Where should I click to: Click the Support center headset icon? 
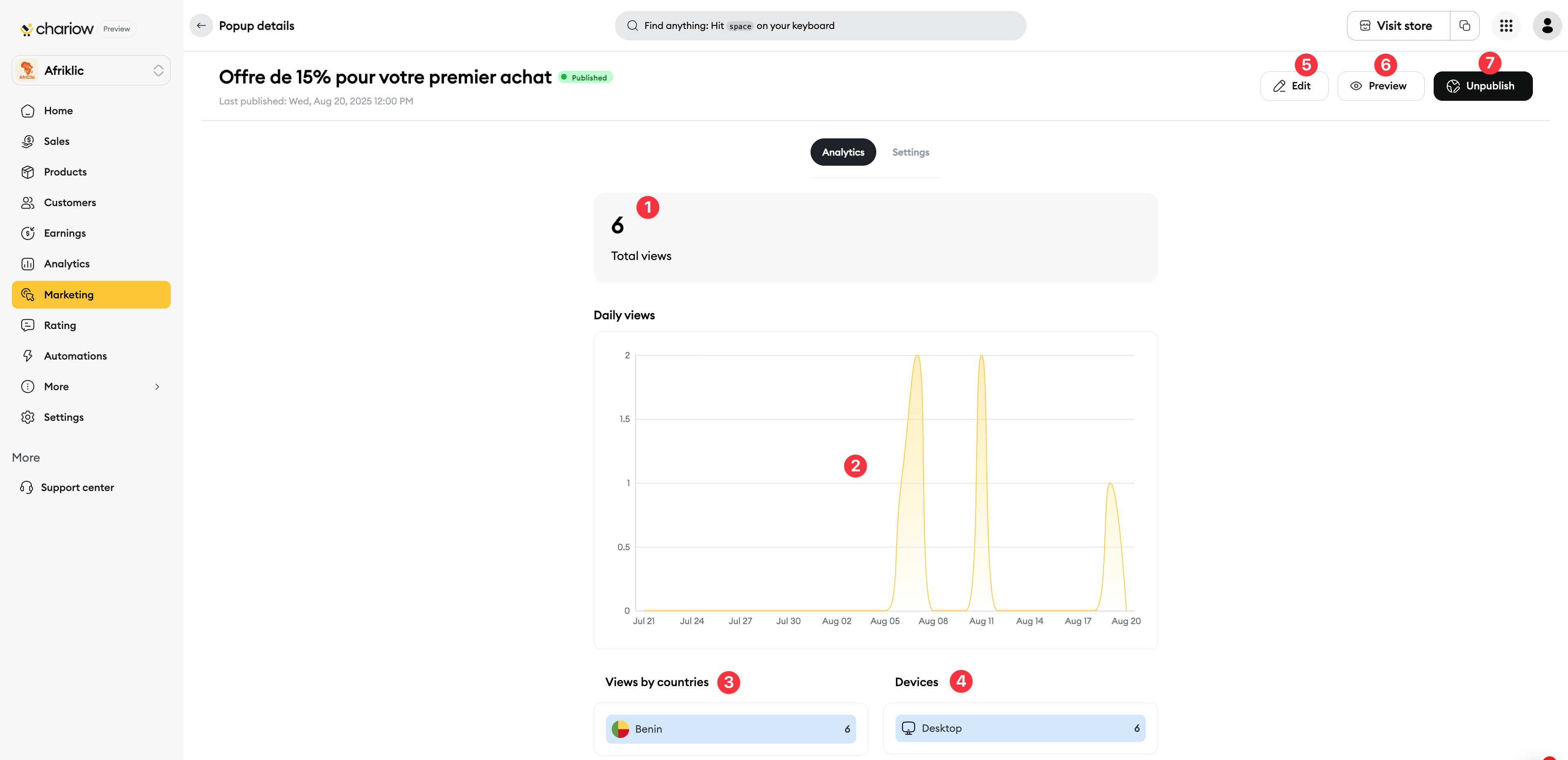(x=26, y=487)
